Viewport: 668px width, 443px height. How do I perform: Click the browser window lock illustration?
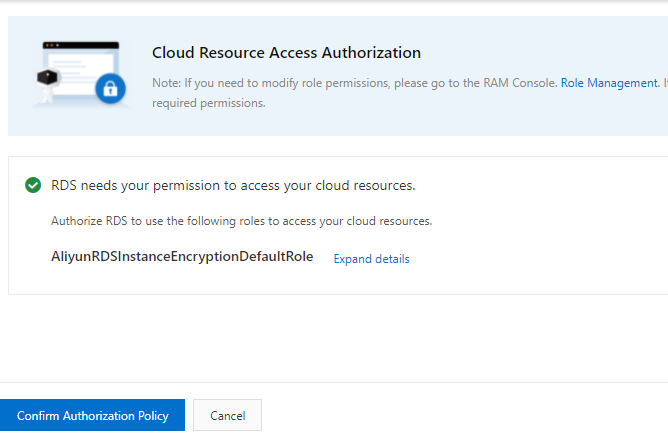81,73
